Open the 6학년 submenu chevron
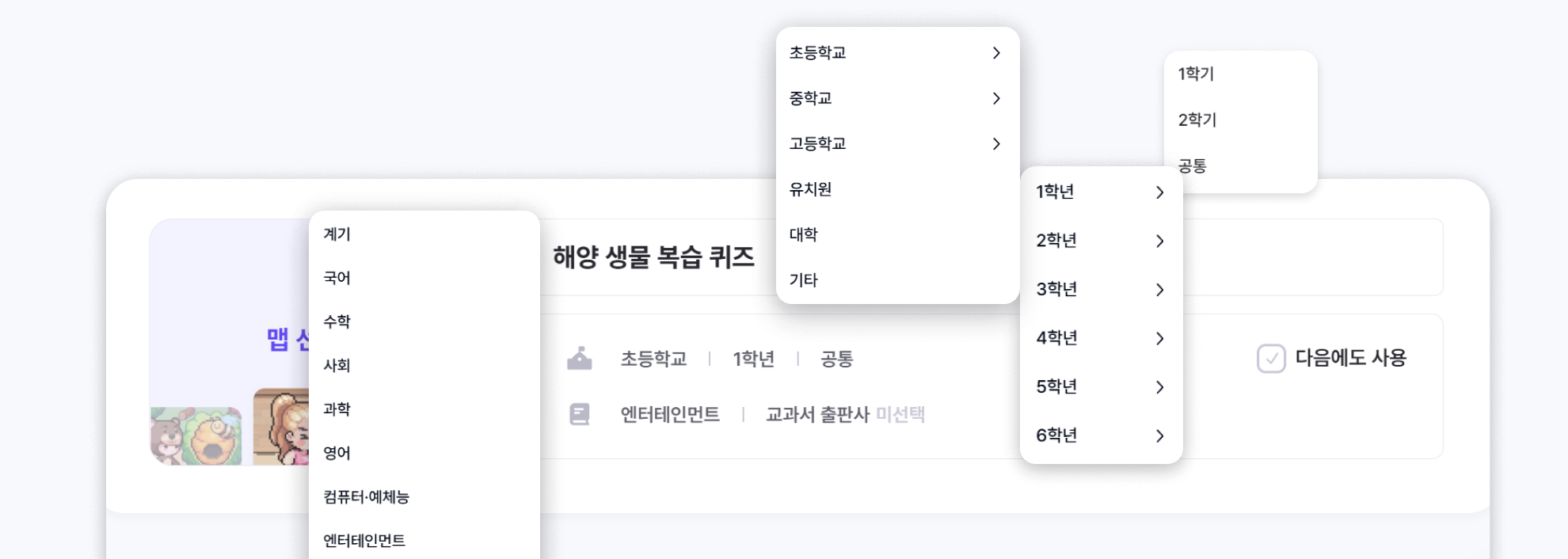Viewport: 1568px width, 559px height. (1159, 435)
